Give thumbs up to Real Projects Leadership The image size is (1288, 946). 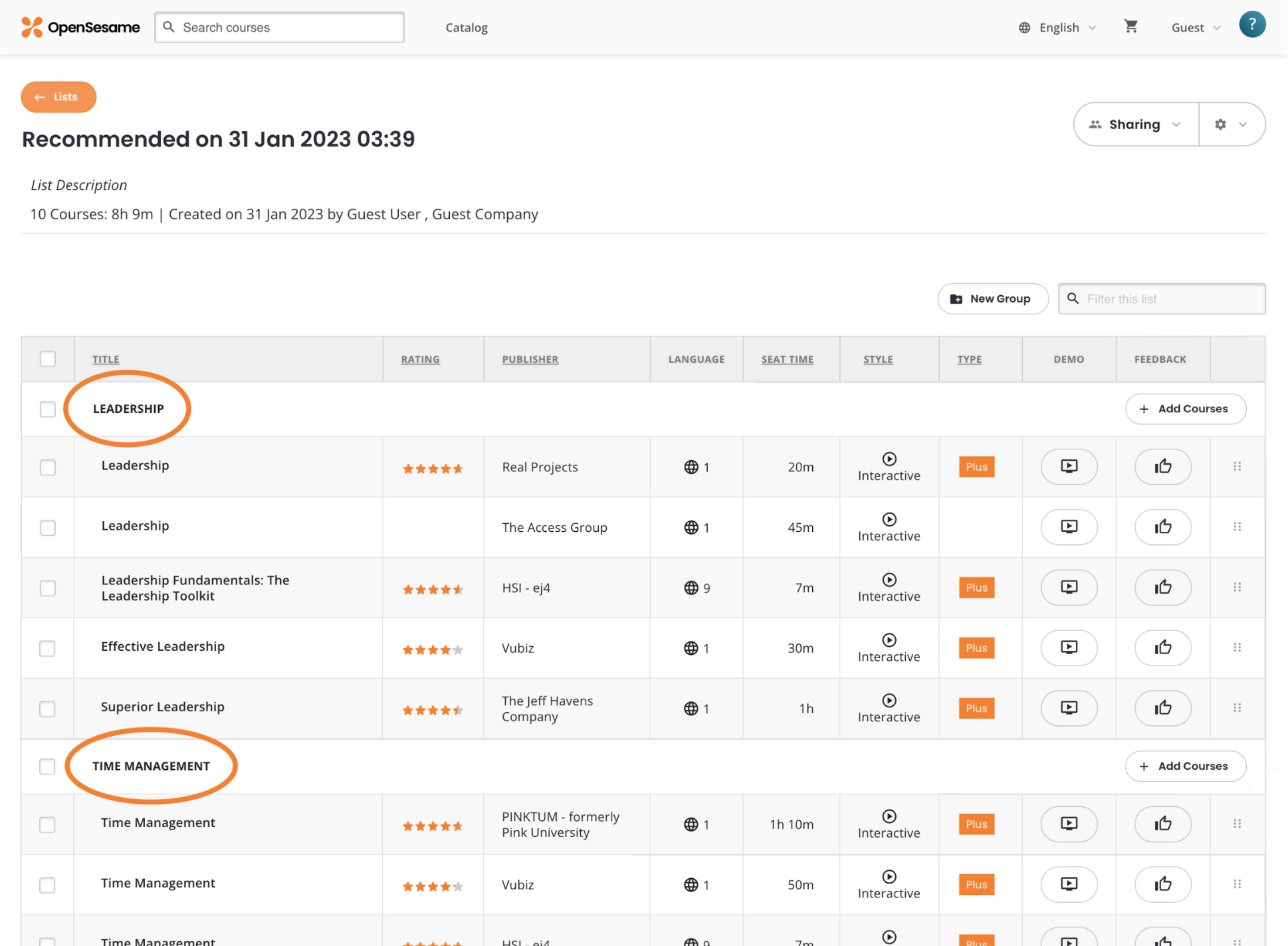(1162, 467)
